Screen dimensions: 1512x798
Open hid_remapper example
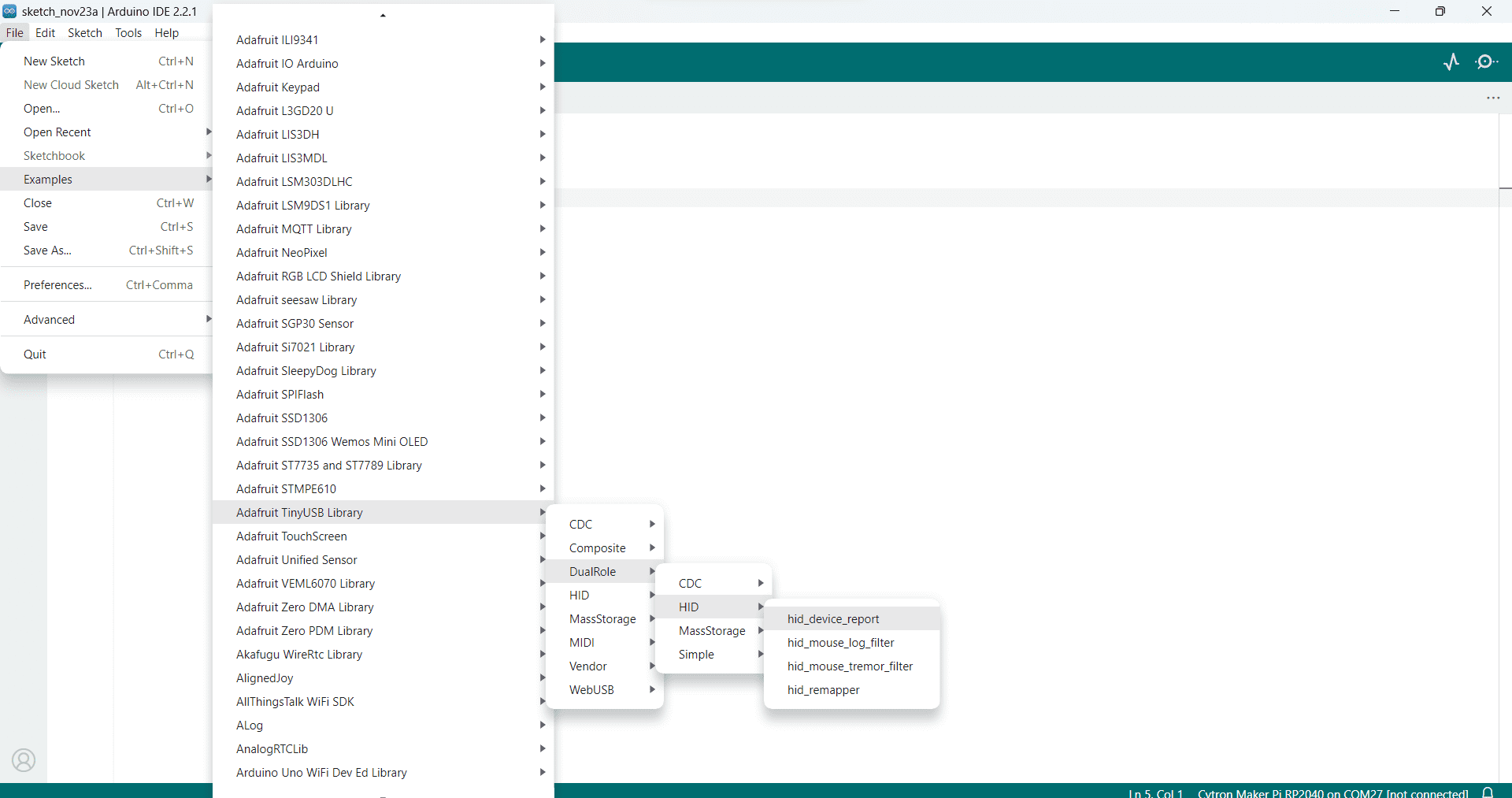pos(852,690)
